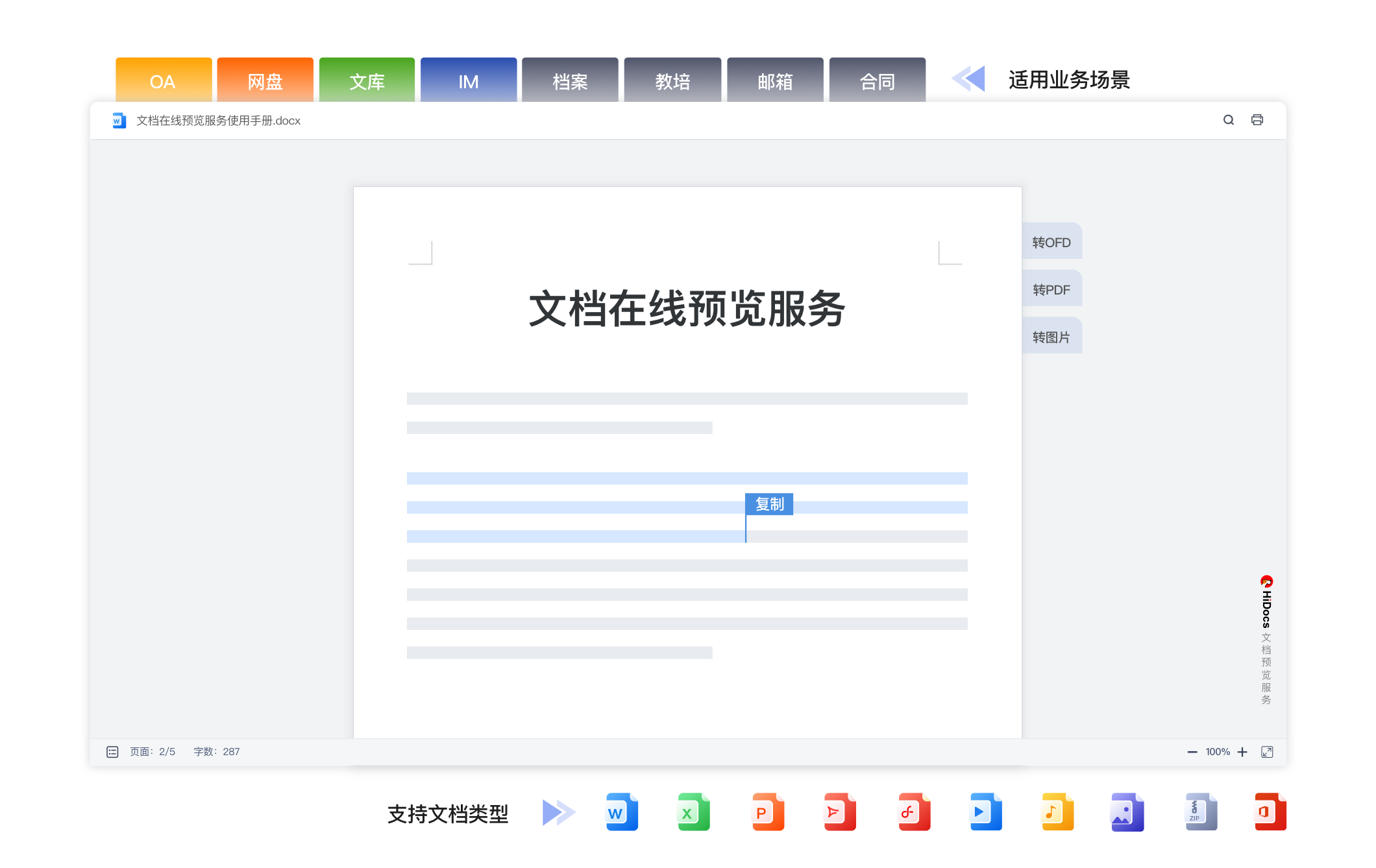Screen dimensions: 1376x868
Task: Zoom out with the minus button
Action: click(1192, 752)
